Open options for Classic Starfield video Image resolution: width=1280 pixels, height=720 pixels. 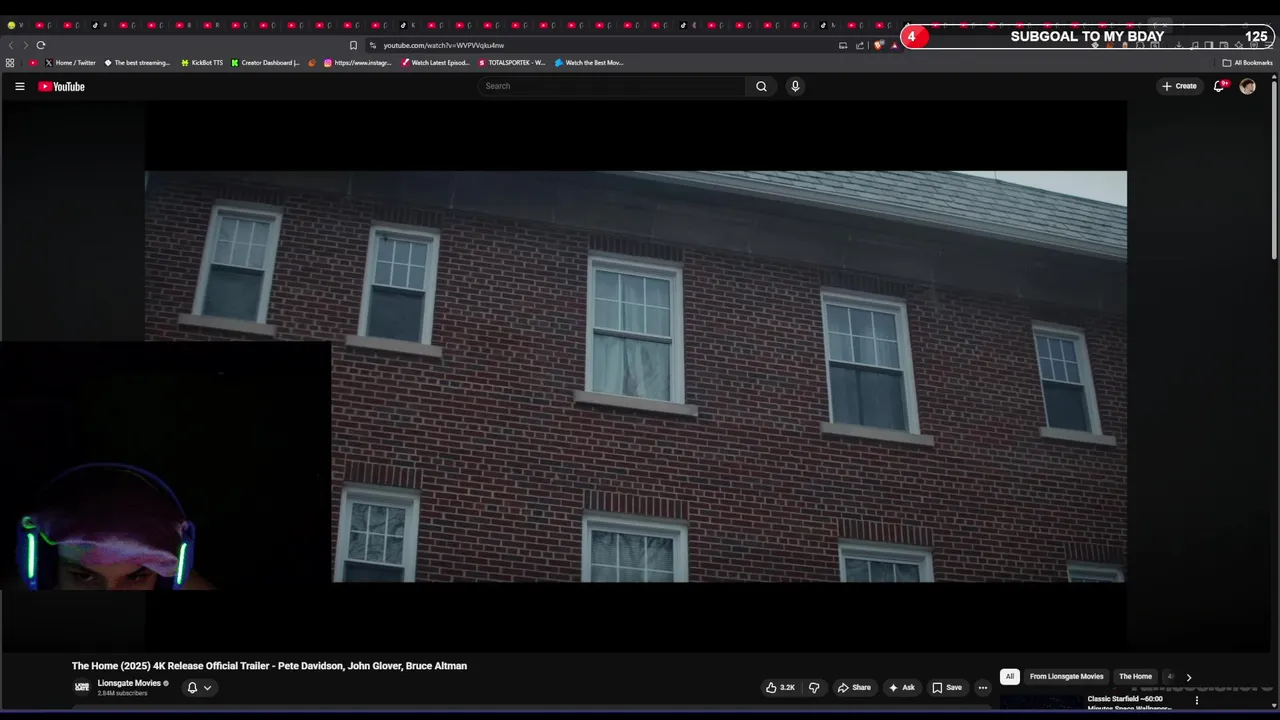[1196, 700]
